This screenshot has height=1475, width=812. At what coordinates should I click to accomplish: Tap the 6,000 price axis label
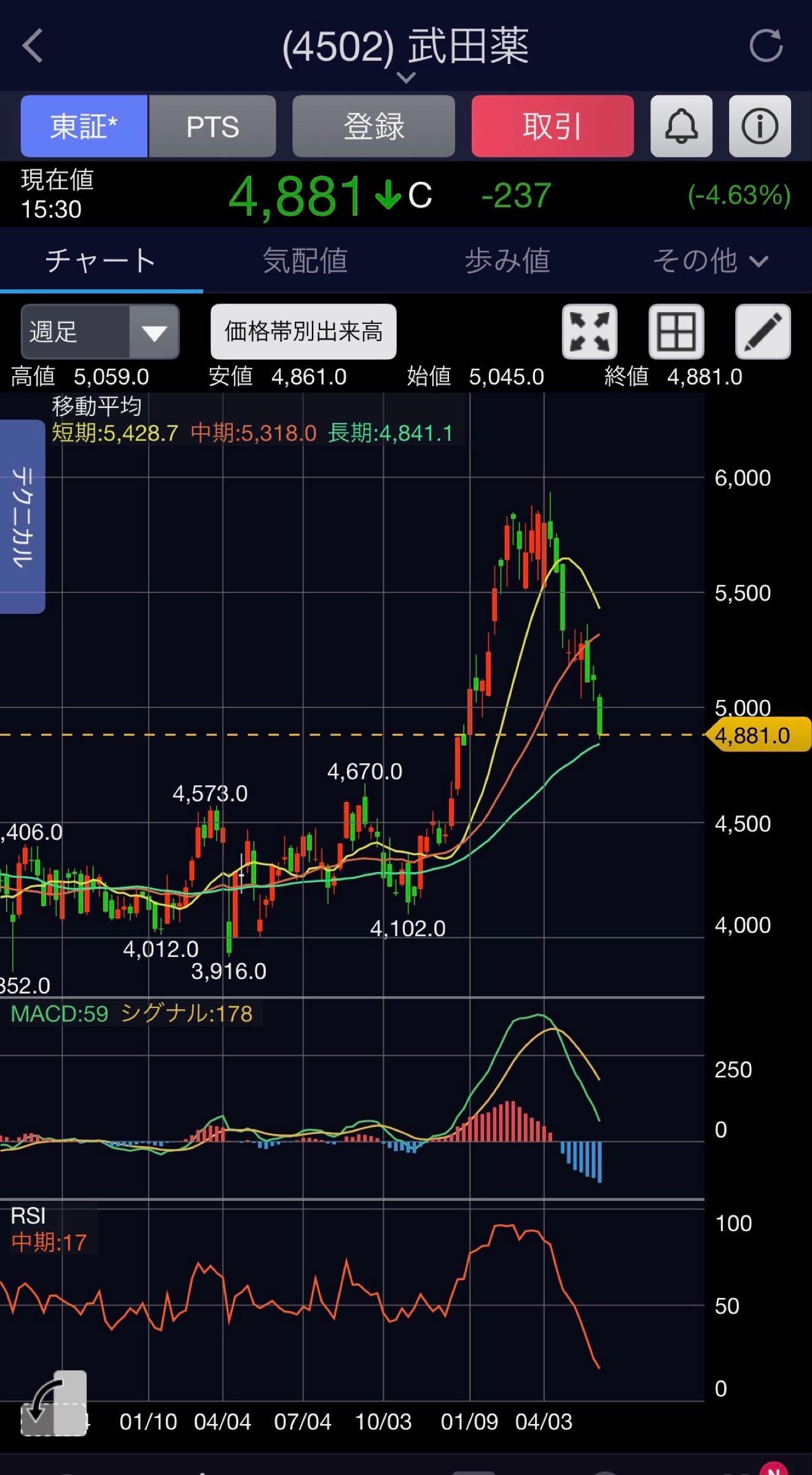(743, 478)
